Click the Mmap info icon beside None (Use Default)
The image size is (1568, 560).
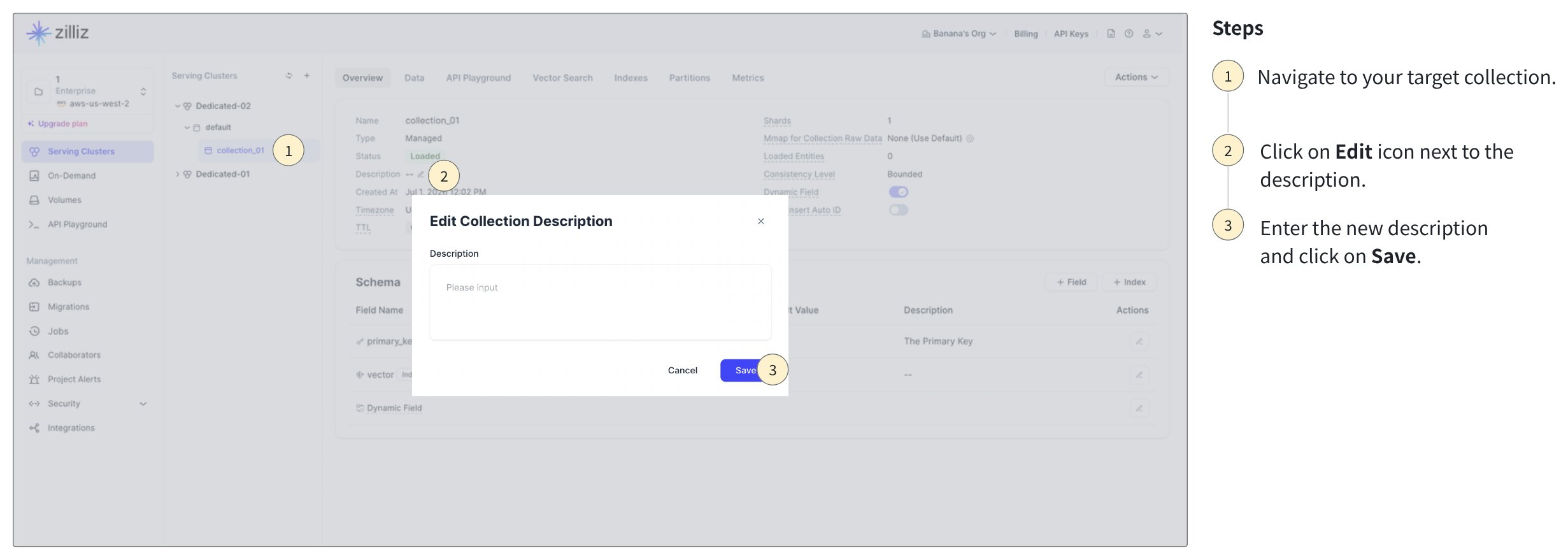click(970, 138)
